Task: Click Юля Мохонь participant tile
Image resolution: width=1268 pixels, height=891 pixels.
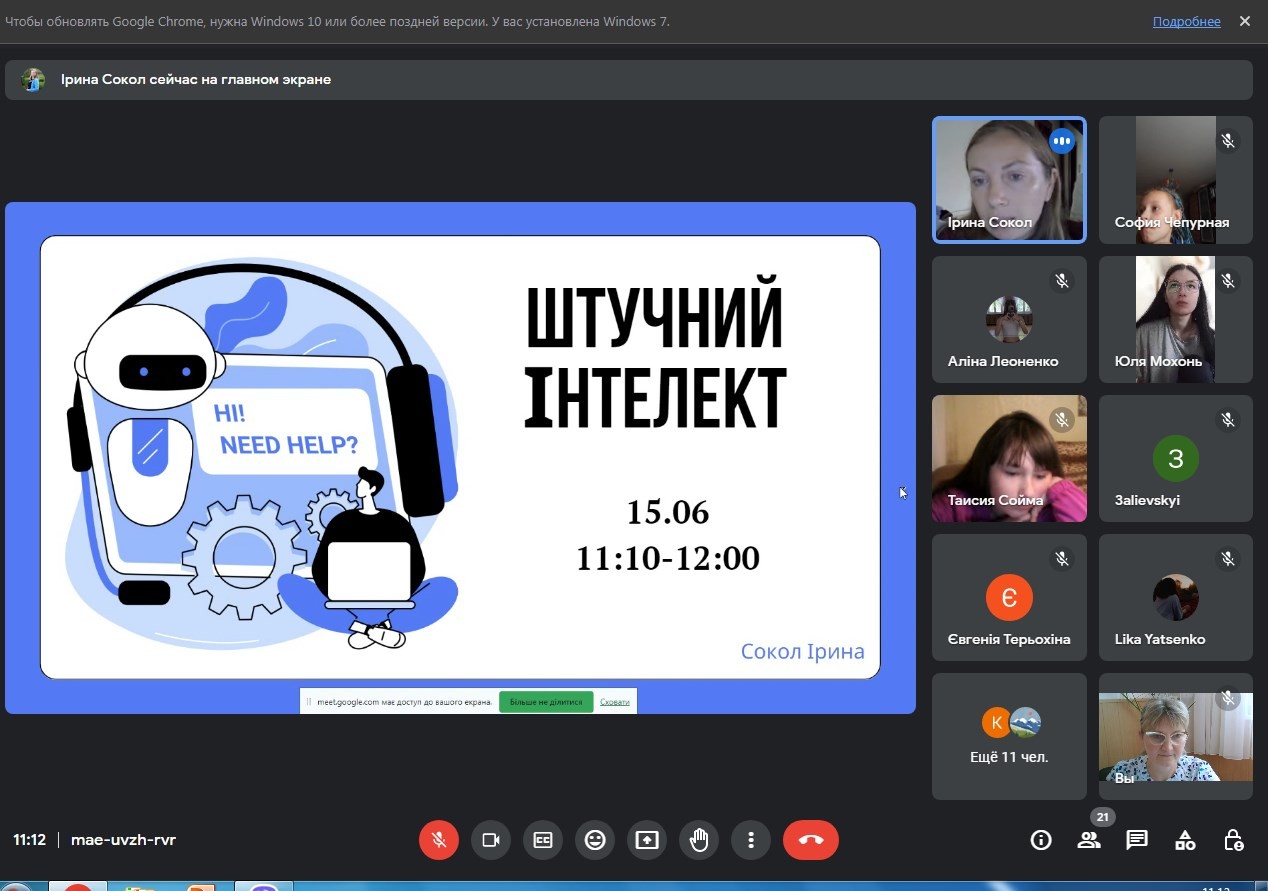Action: tap(1175, 319)
